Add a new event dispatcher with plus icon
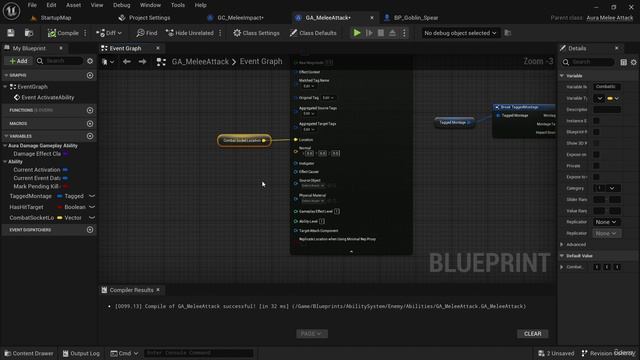Viewport: 640px width, 360px height. (x=90, y=230)
